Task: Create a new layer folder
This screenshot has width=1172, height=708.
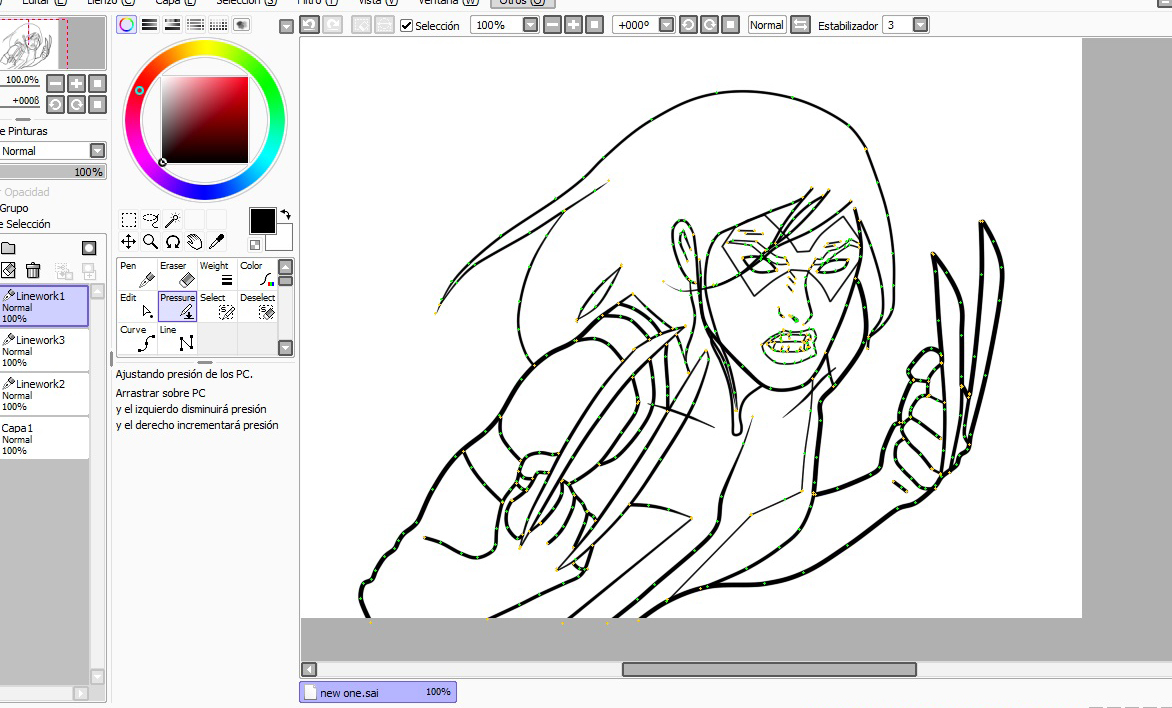Action: point(8,248)
